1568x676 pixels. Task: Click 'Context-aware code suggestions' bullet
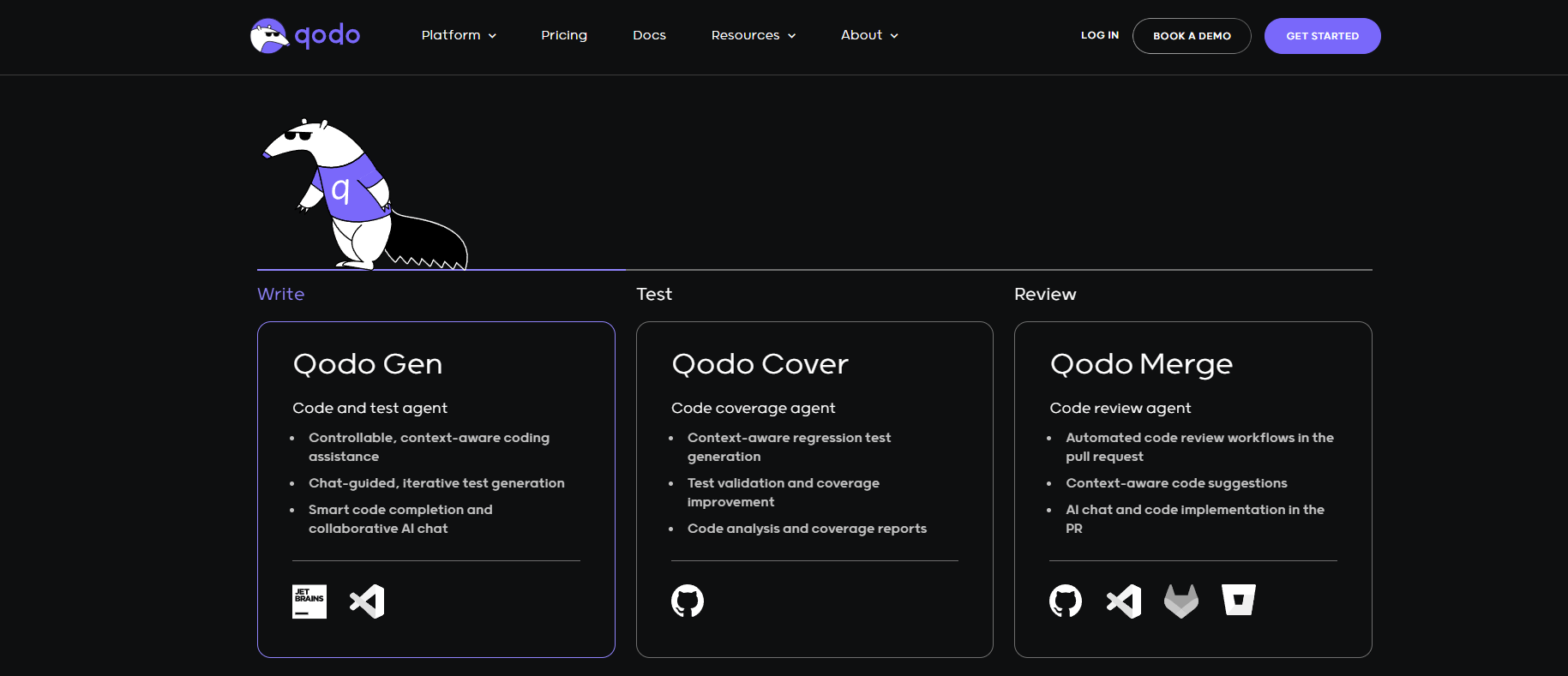click(x=1176, y=483)
